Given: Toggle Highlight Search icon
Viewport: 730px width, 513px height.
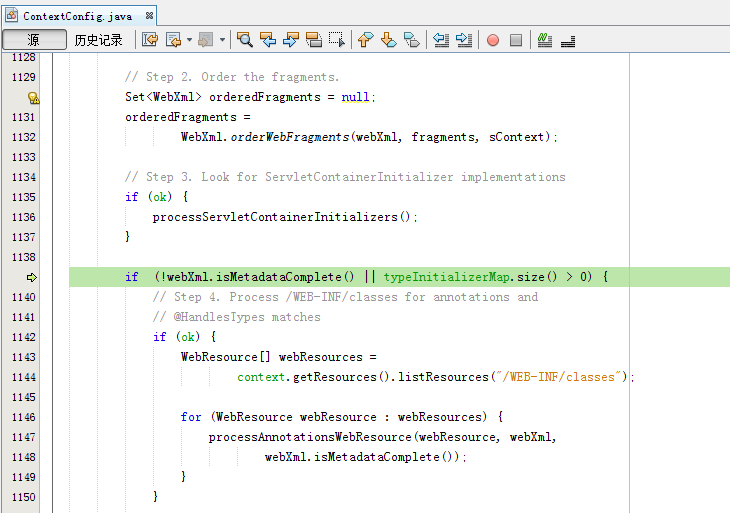Looking at the screenshot, I should pos(314,40).
